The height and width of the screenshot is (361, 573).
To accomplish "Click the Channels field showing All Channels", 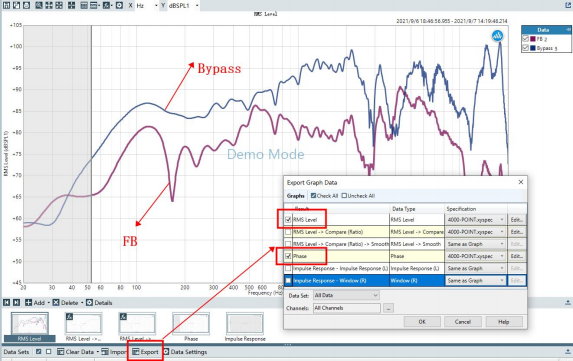I will point(346,308).
